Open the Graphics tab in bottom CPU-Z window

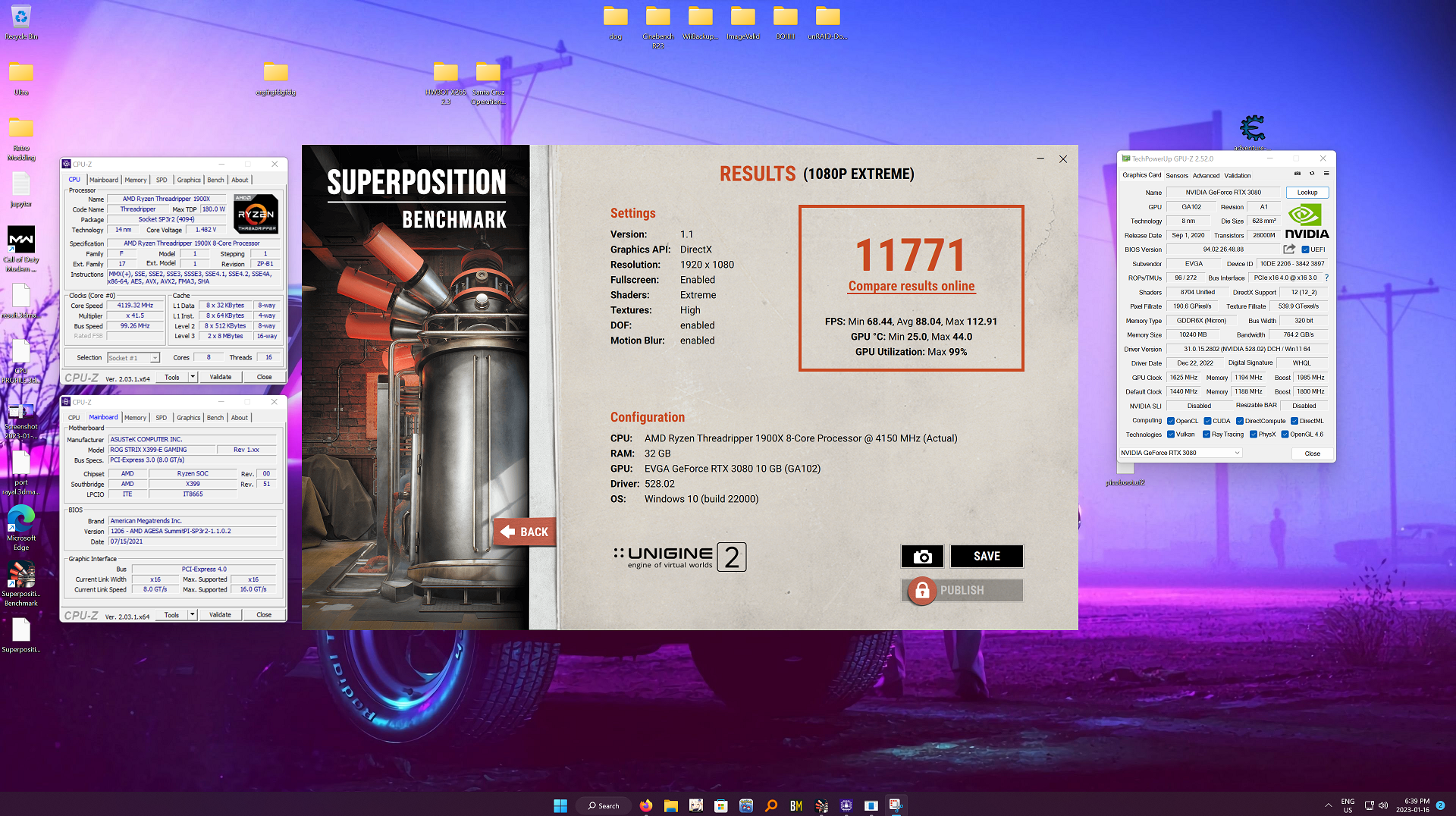click(189, 418)
